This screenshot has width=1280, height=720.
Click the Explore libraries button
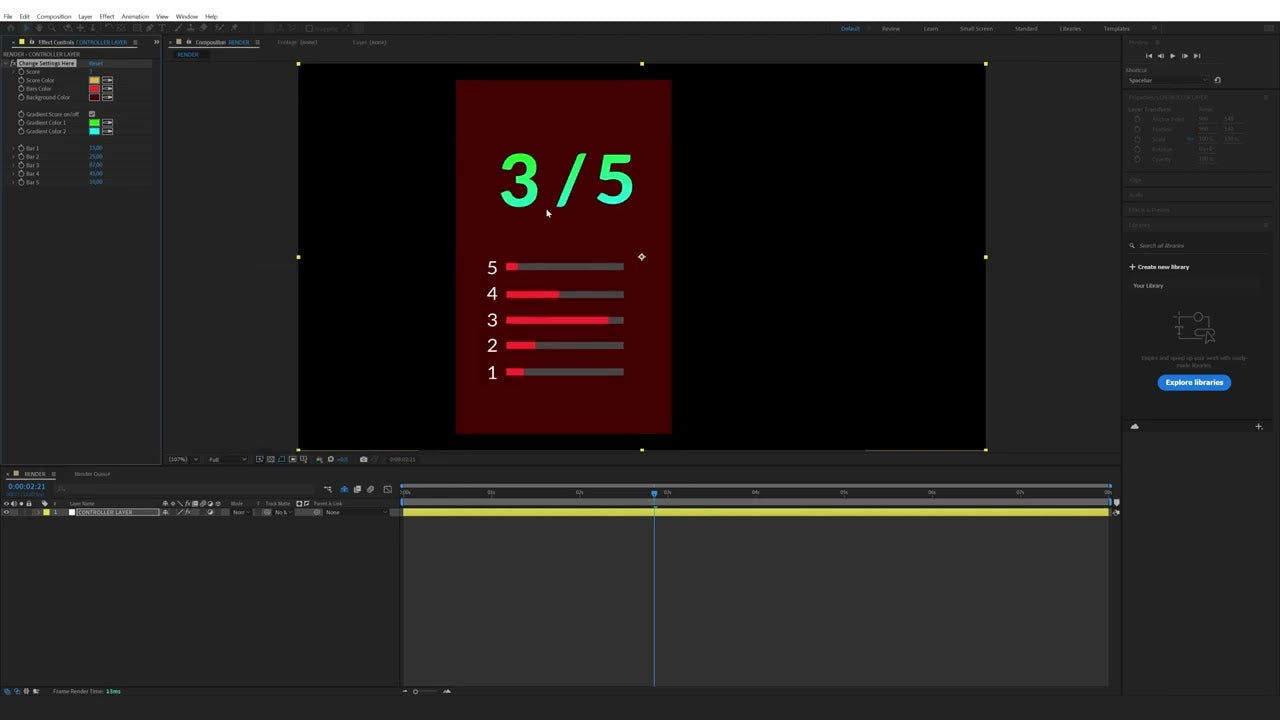(x=1194, y=382)
